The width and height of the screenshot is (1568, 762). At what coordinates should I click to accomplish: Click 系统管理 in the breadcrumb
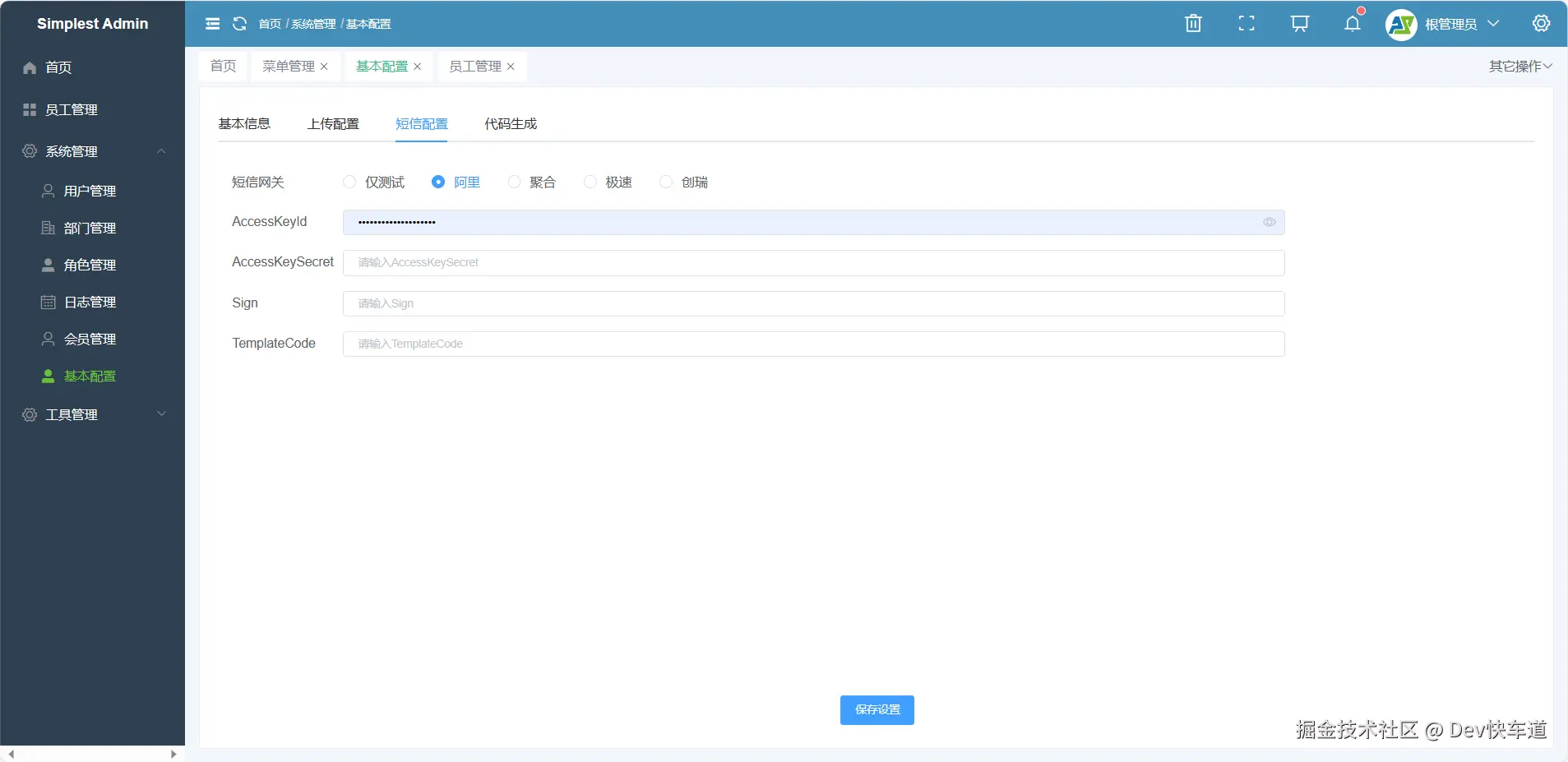pyautogui.click(x=313, y=24)
